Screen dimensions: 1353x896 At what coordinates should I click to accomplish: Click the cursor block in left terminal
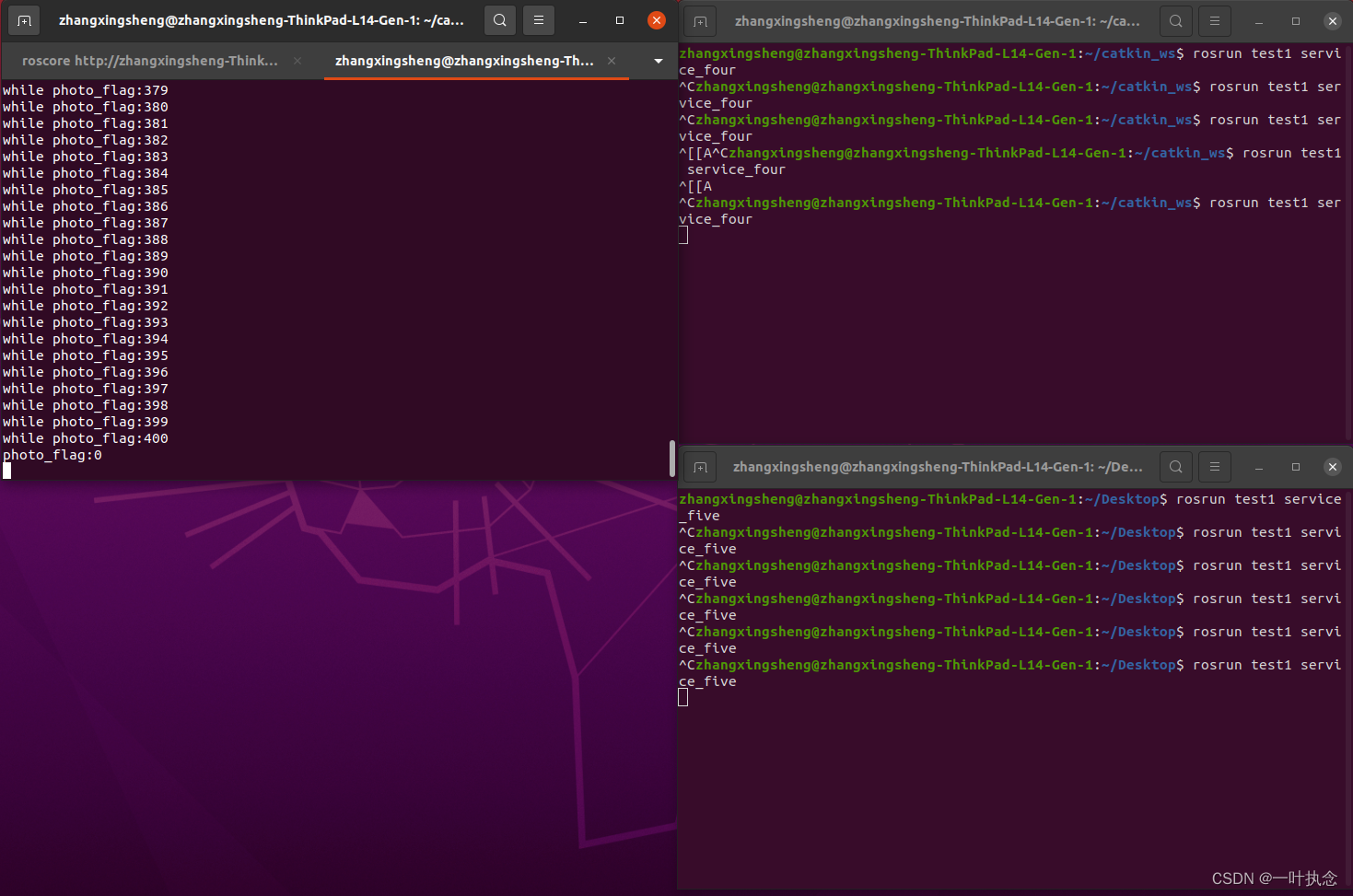click(7, 471)
